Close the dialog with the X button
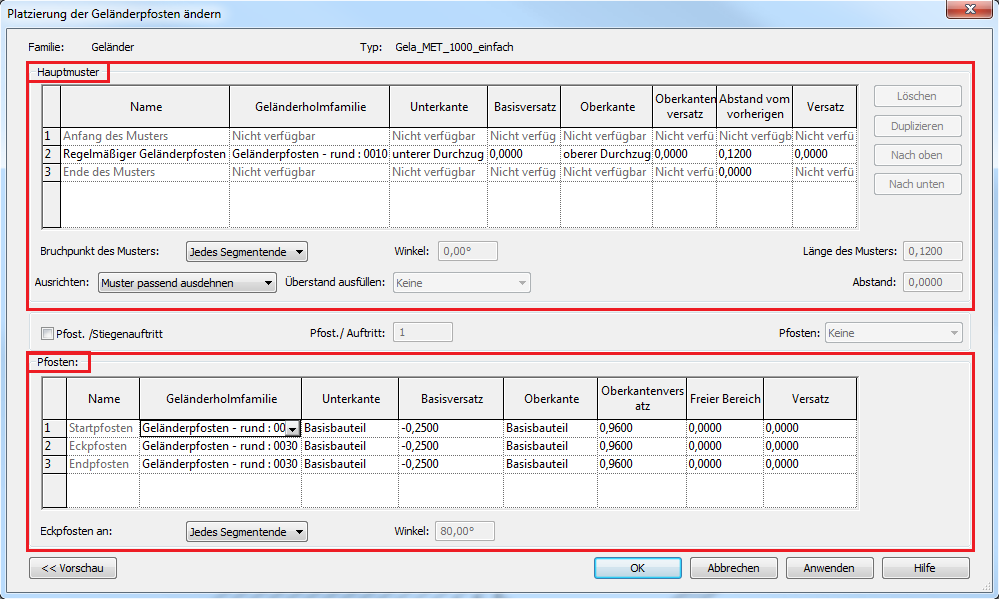Screen dimensions: 999x599 click(966, 12)
